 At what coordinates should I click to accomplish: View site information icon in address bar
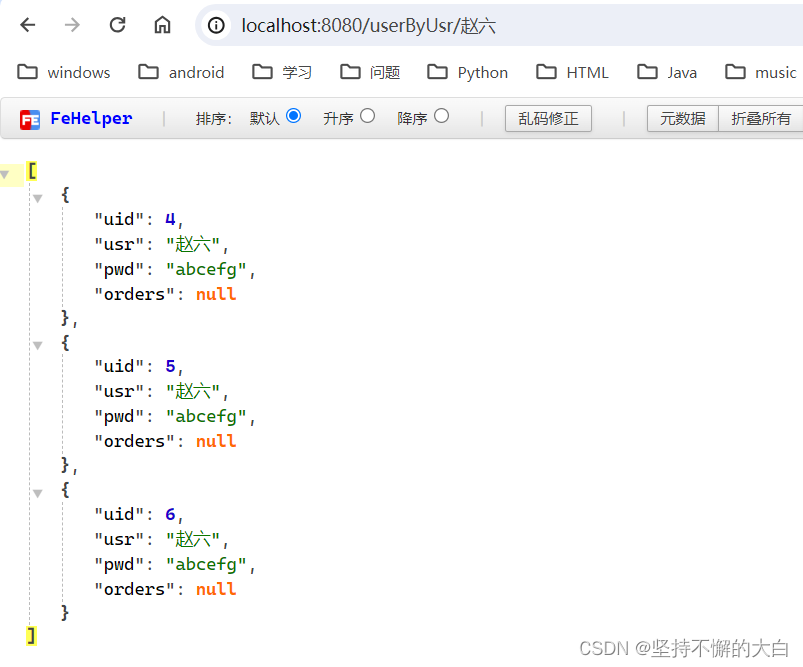click(216, 25)
